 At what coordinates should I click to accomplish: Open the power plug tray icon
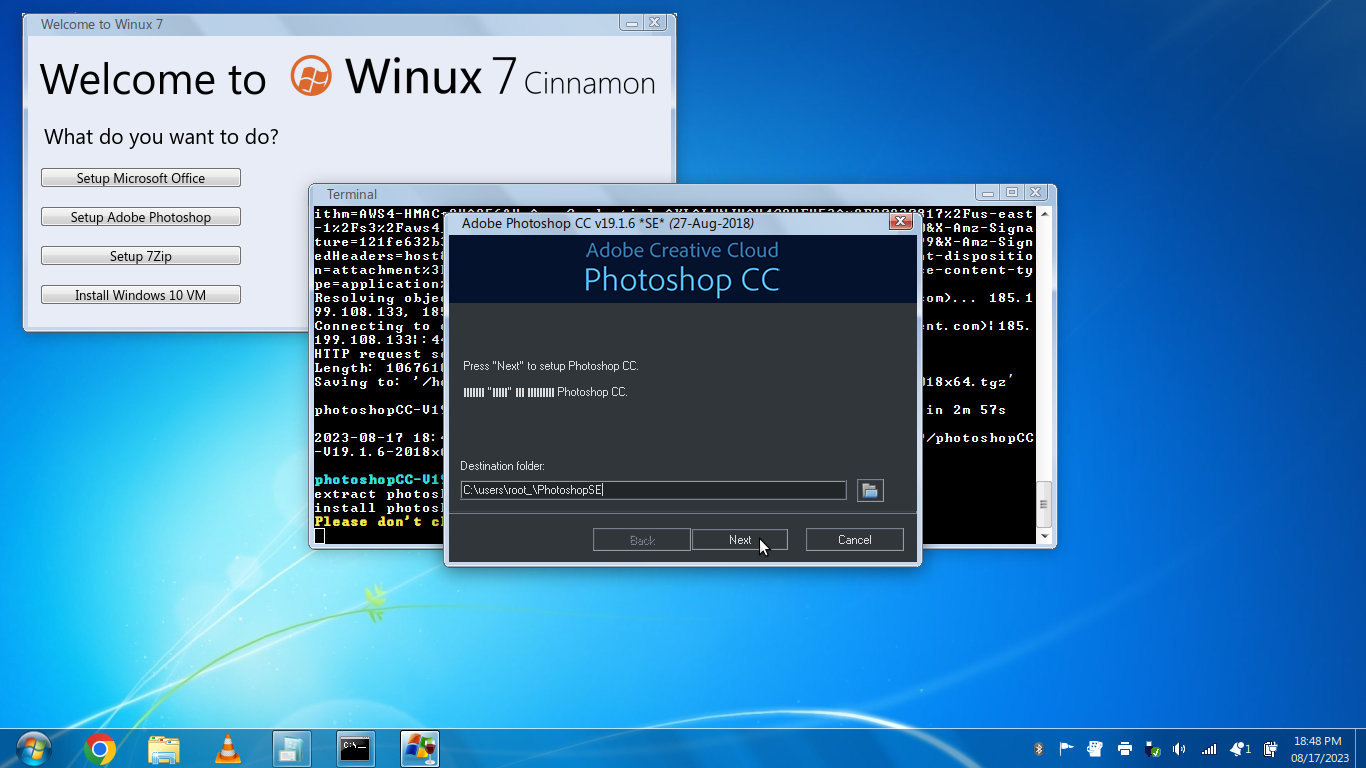tap(1270, 749)
